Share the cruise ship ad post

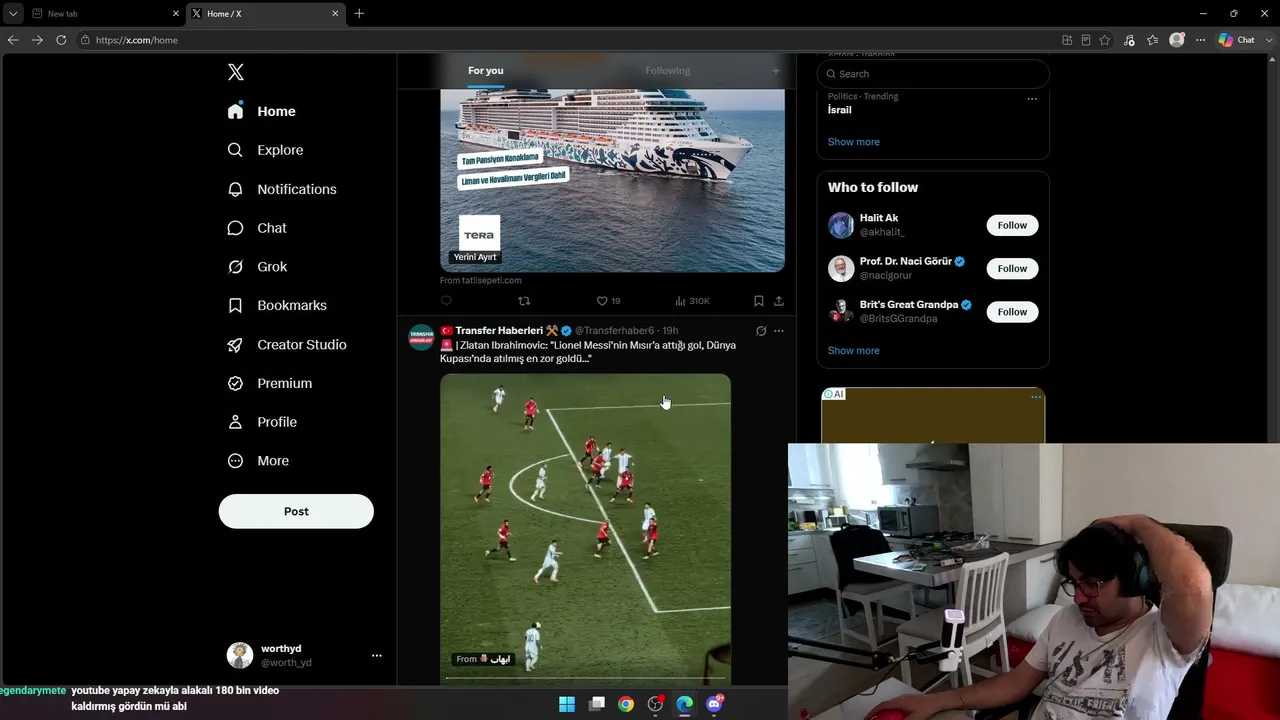[x=779, y=301]
